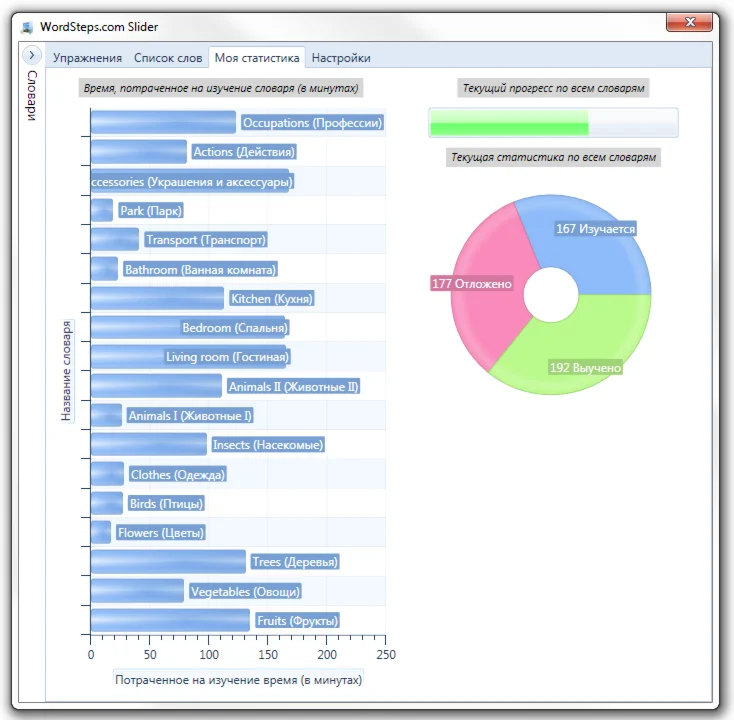
Task: Switch to the Упражнения tab
Action: pos(87,58)
